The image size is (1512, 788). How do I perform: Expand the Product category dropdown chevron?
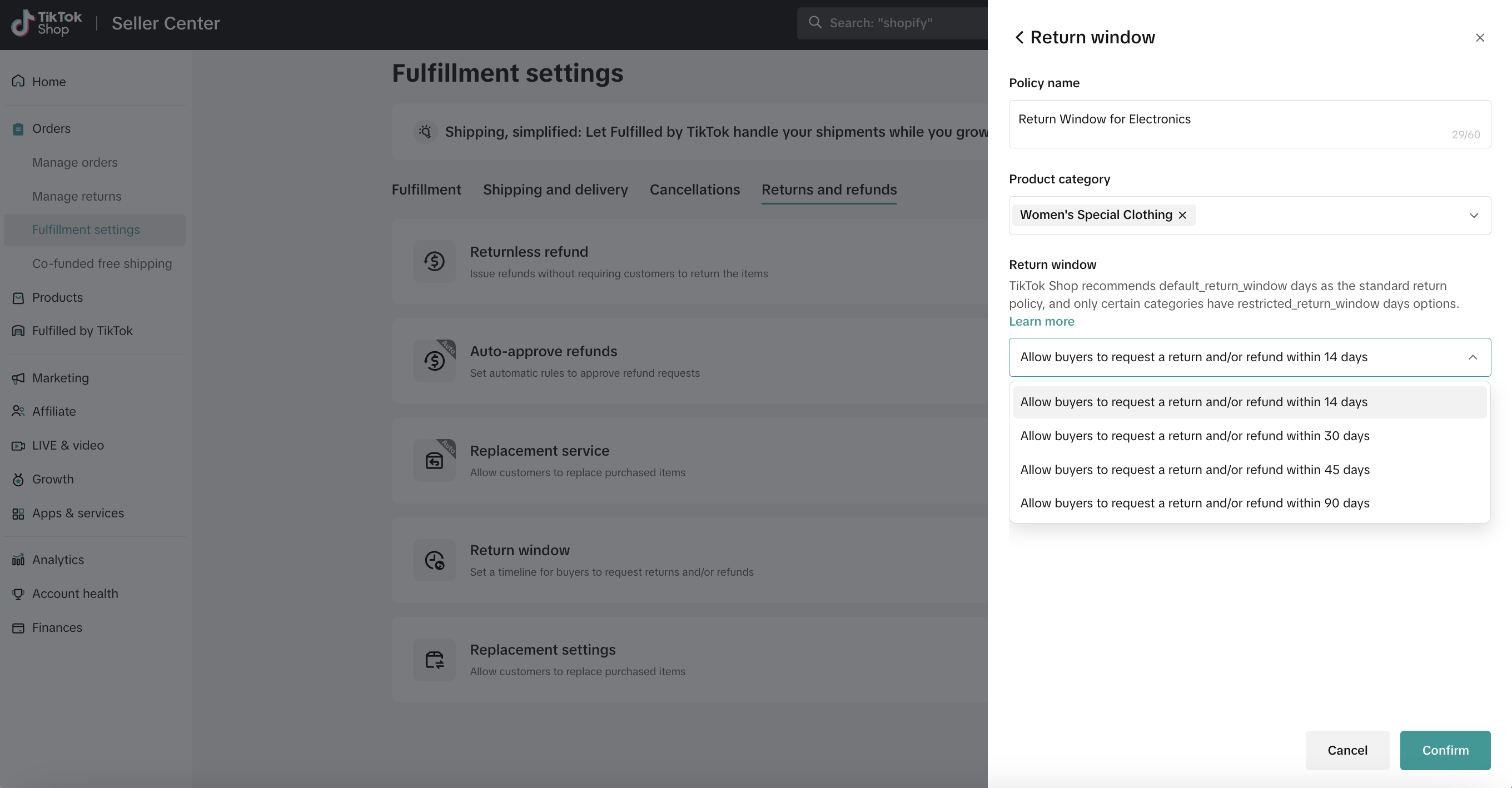pyautogui.click(x=1473, y=215)
